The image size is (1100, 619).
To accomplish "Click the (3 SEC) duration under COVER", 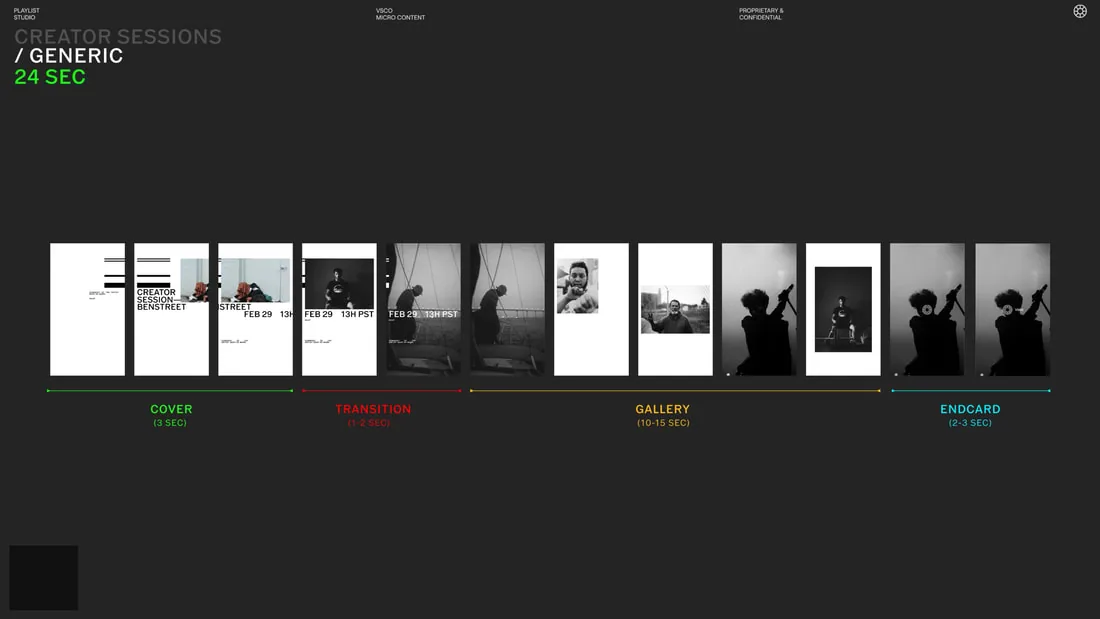I will [x=170, y=423].
